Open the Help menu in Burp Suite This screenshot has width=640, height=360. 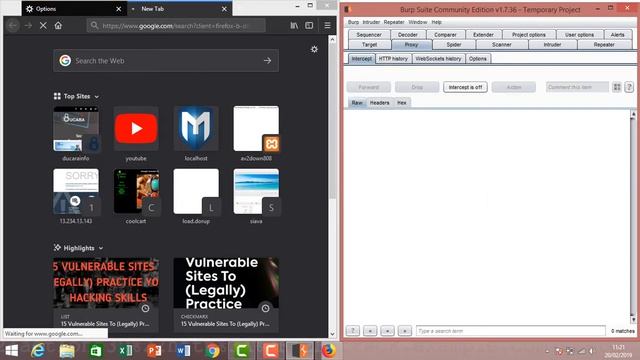(436, 22)
